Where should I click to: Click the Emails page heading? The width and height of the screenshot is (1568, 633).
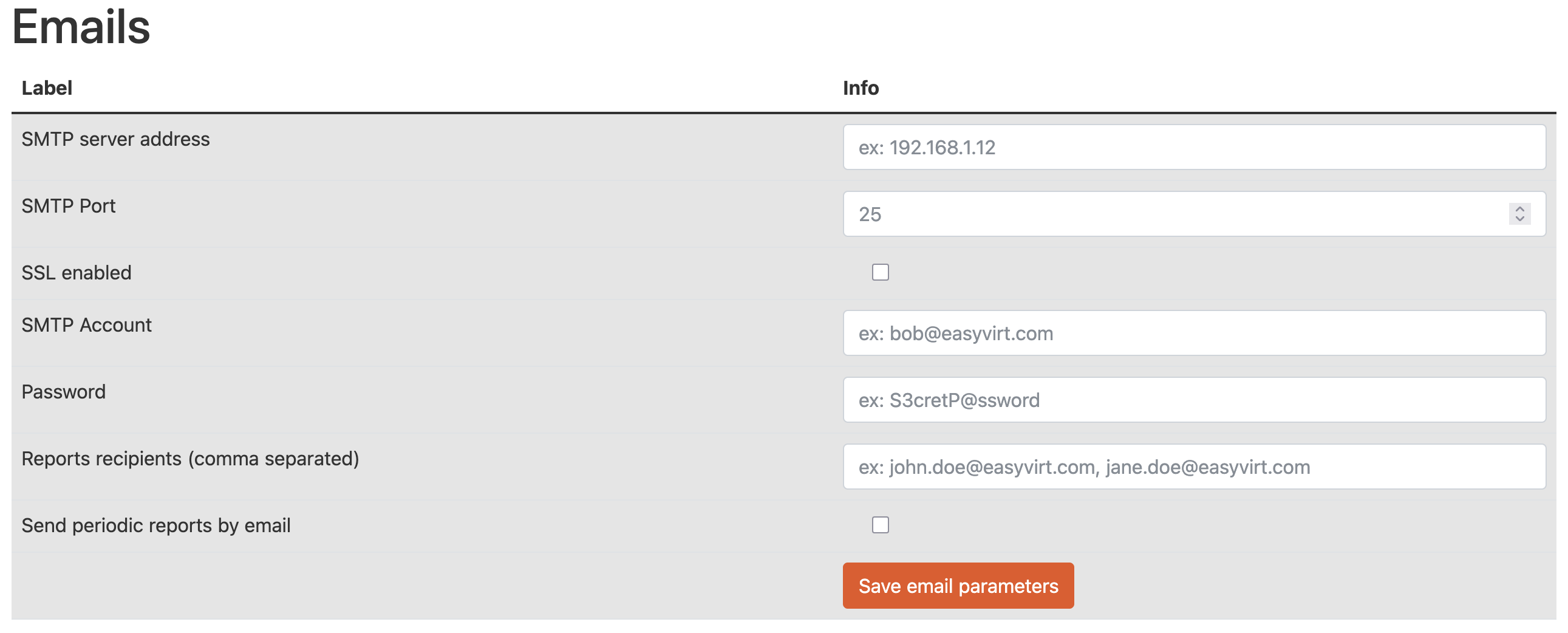[81, 27]
